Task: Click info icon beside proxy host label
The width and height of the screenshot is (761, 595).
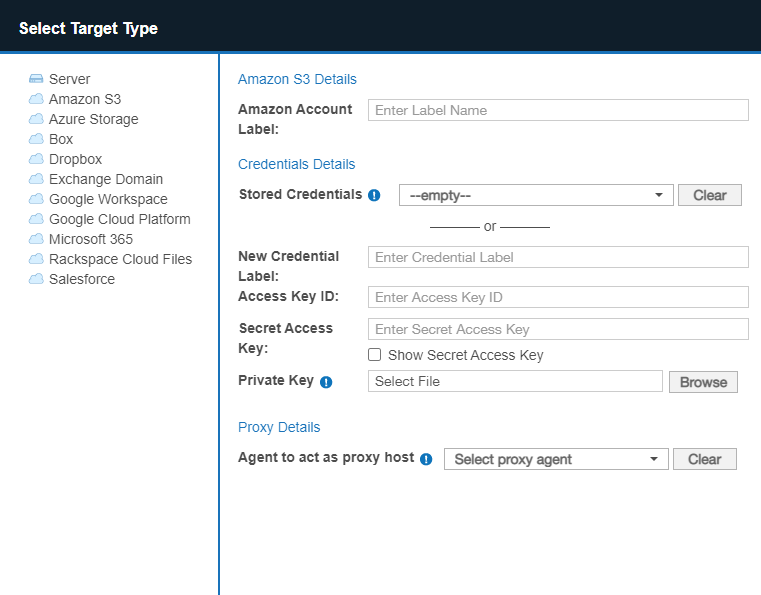Action: (426, 459)
